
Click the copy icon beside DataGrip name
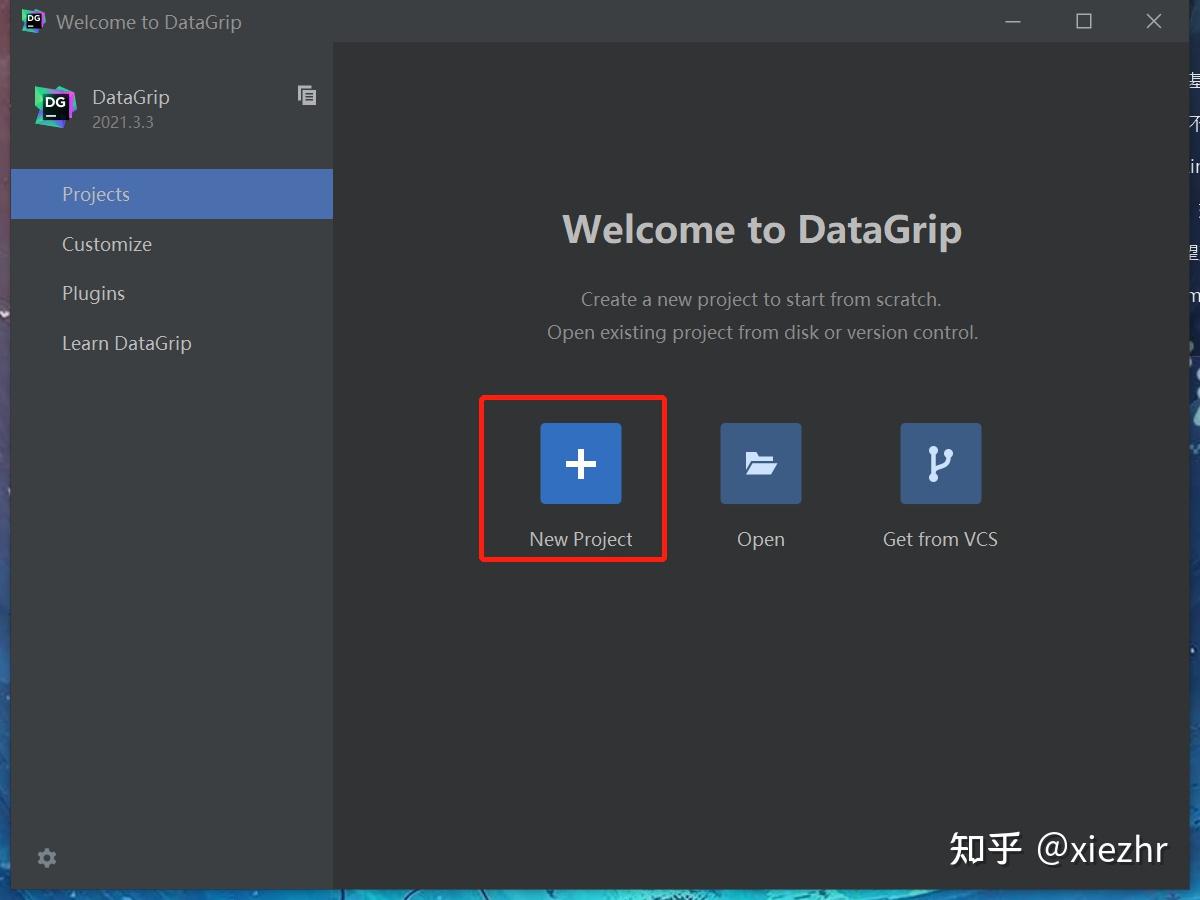307,95
